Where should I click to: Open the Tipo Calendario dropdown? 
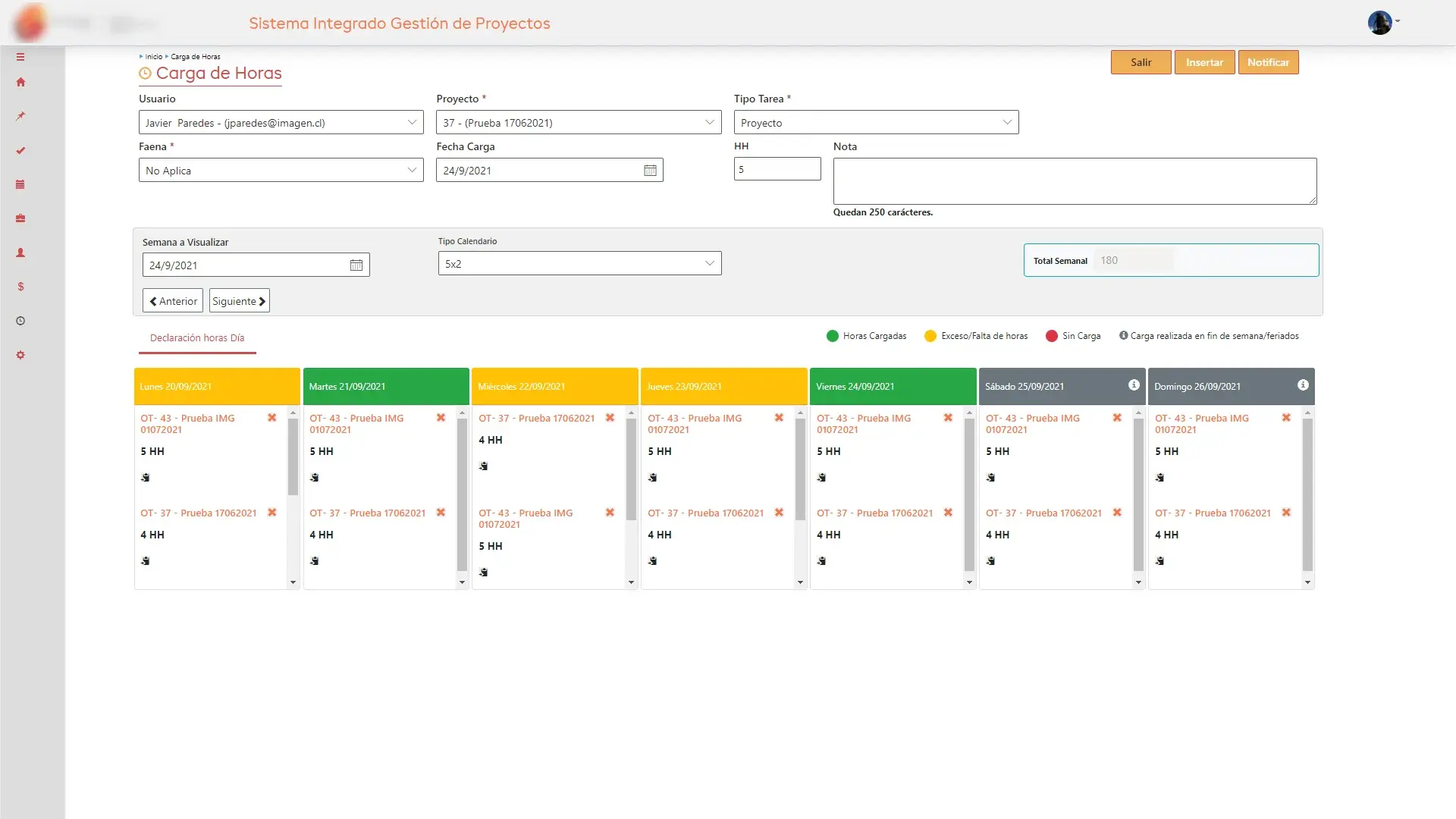579,264
